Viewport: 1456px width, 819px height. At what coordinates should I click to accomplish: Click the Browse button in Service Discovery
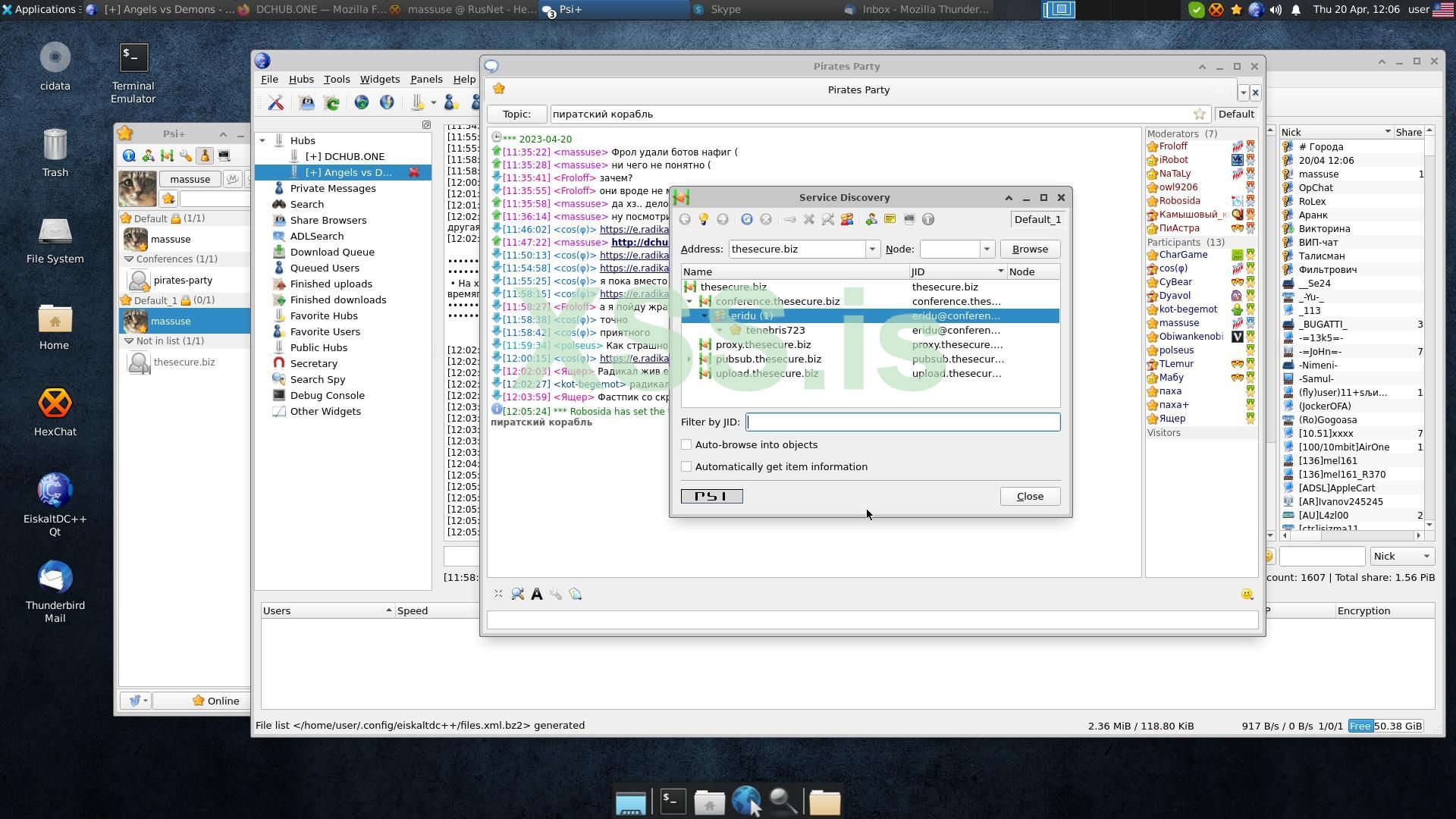1029,249
